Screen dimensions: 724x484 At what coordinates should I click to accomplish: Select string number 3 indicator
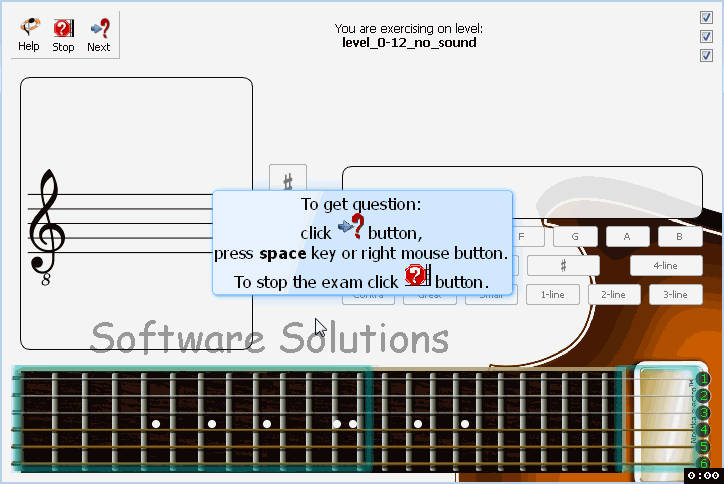point(704,413)
